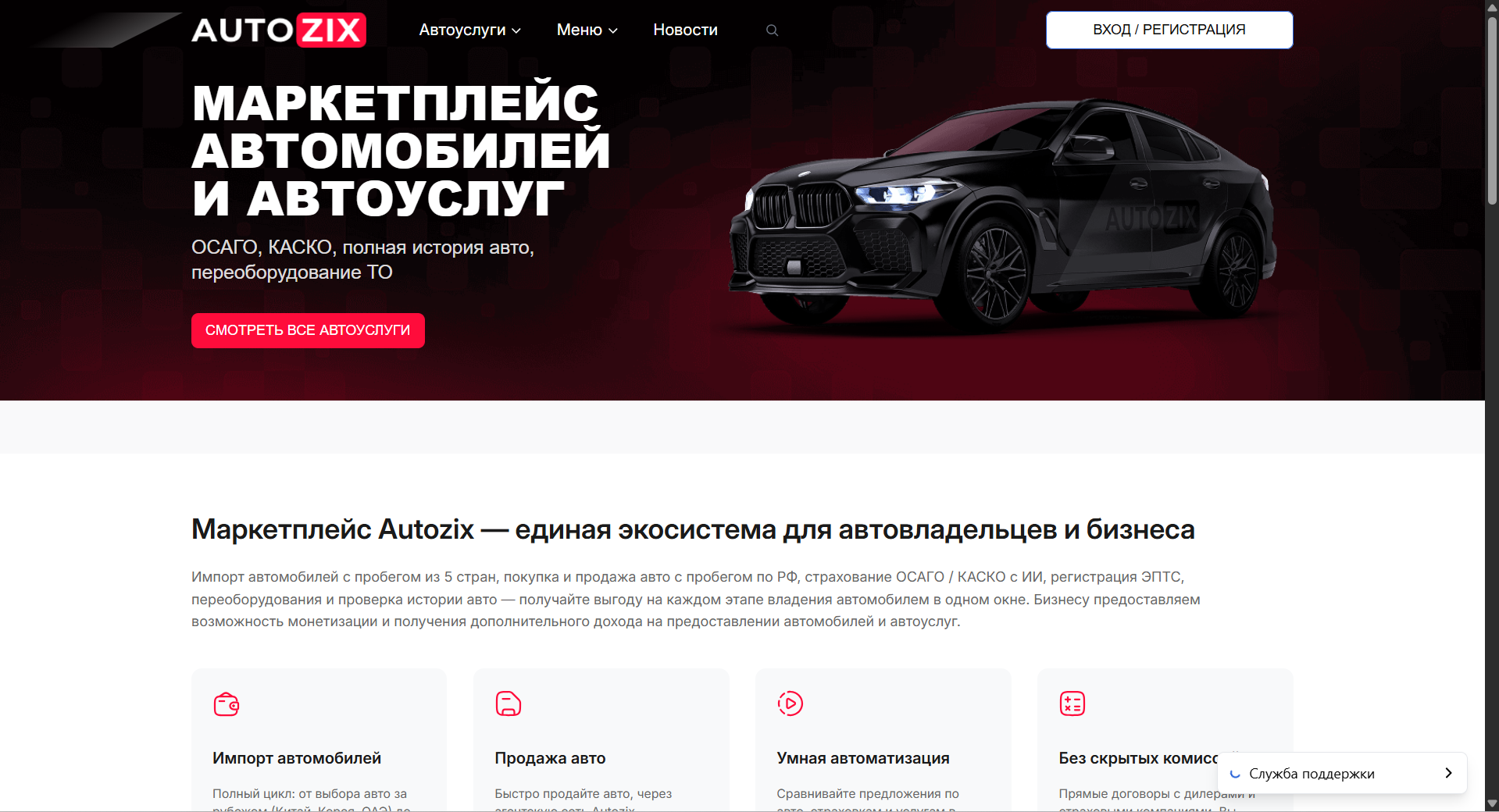
Task: Click ВХОД / РЕГИСТРАЦИЯ button
Action: click(x=1169, y=30)
